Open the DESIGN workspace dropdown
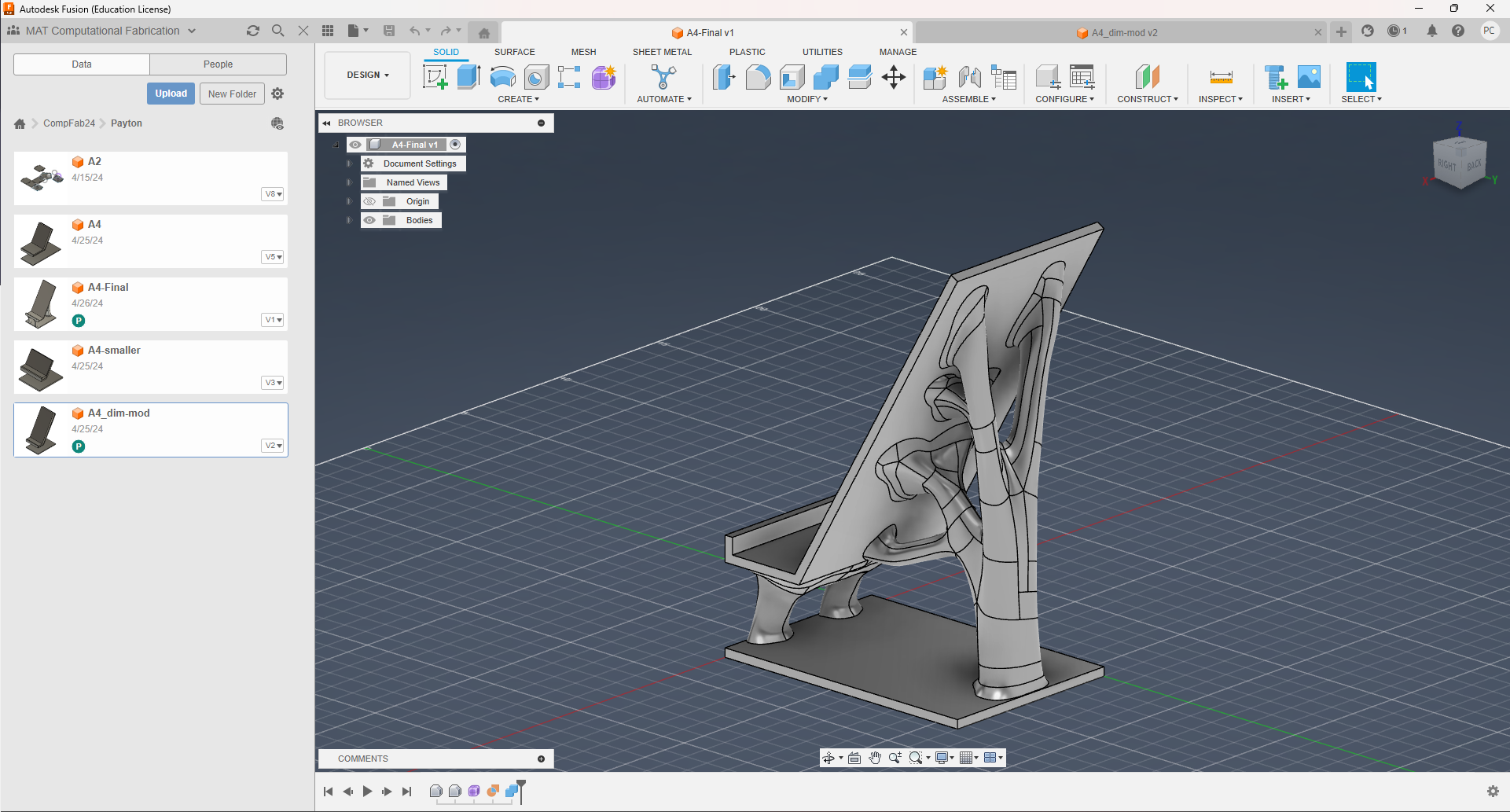Screen dimensions: 1510x812 point(368,75)
